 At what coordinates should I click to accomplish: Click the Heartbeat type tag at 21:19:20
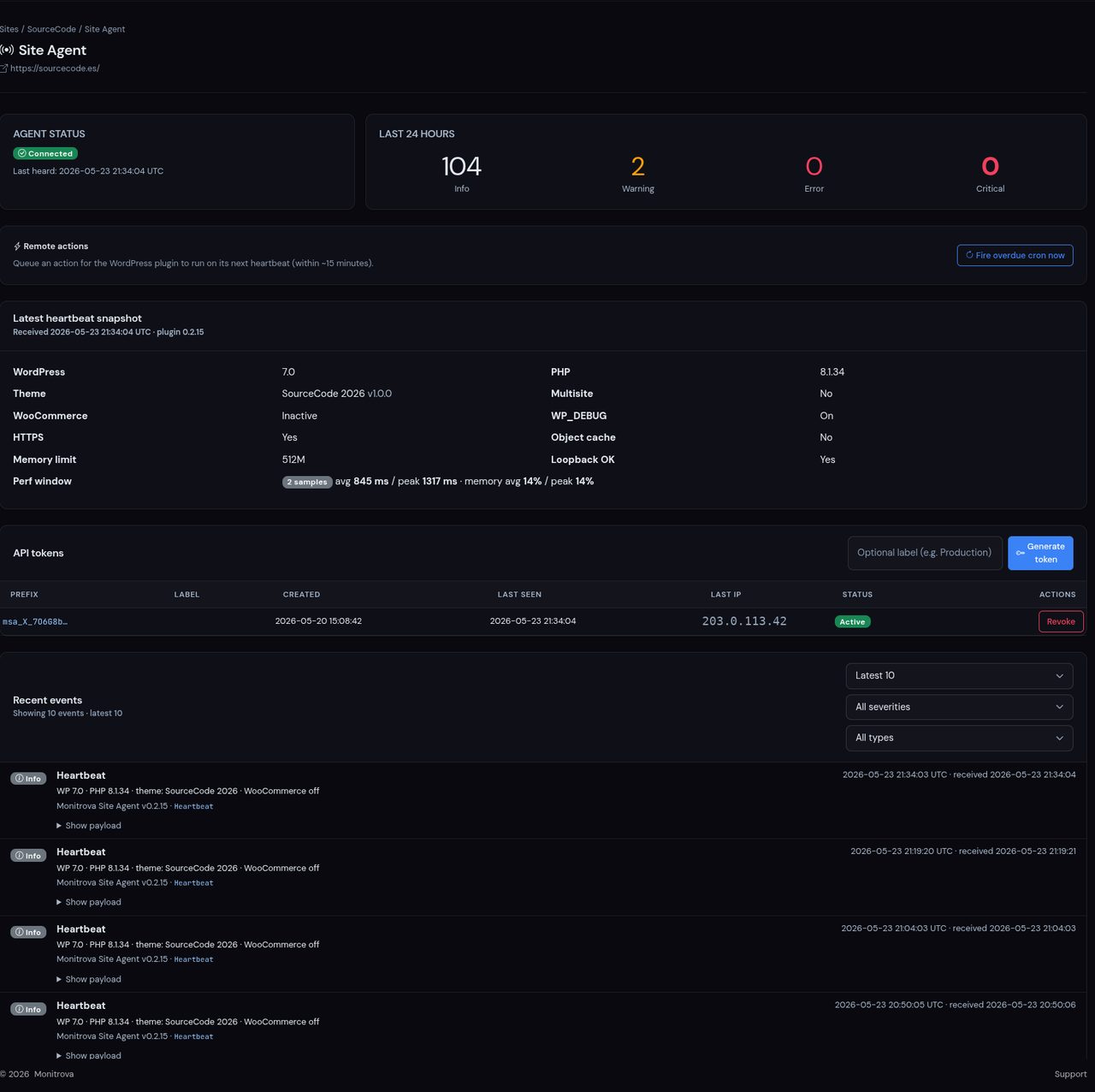click(193, 883)
